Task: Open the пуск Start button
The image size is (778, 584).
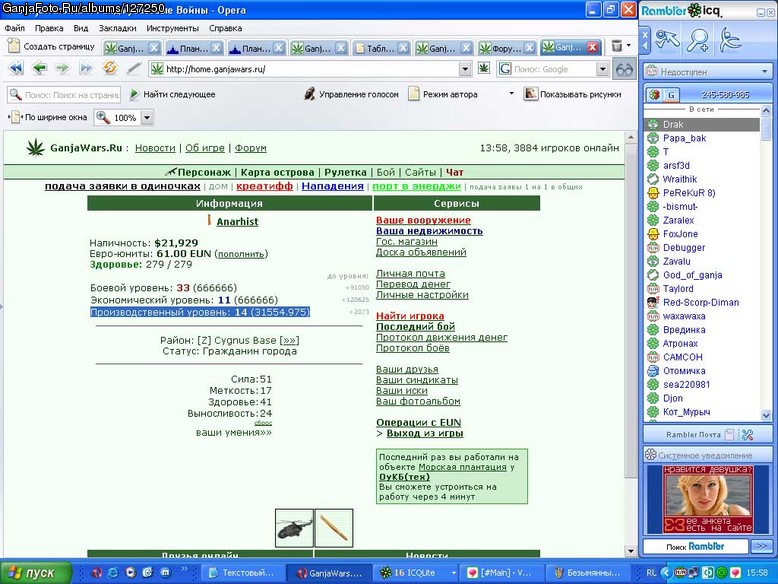Action: click(x=36, y=573)
